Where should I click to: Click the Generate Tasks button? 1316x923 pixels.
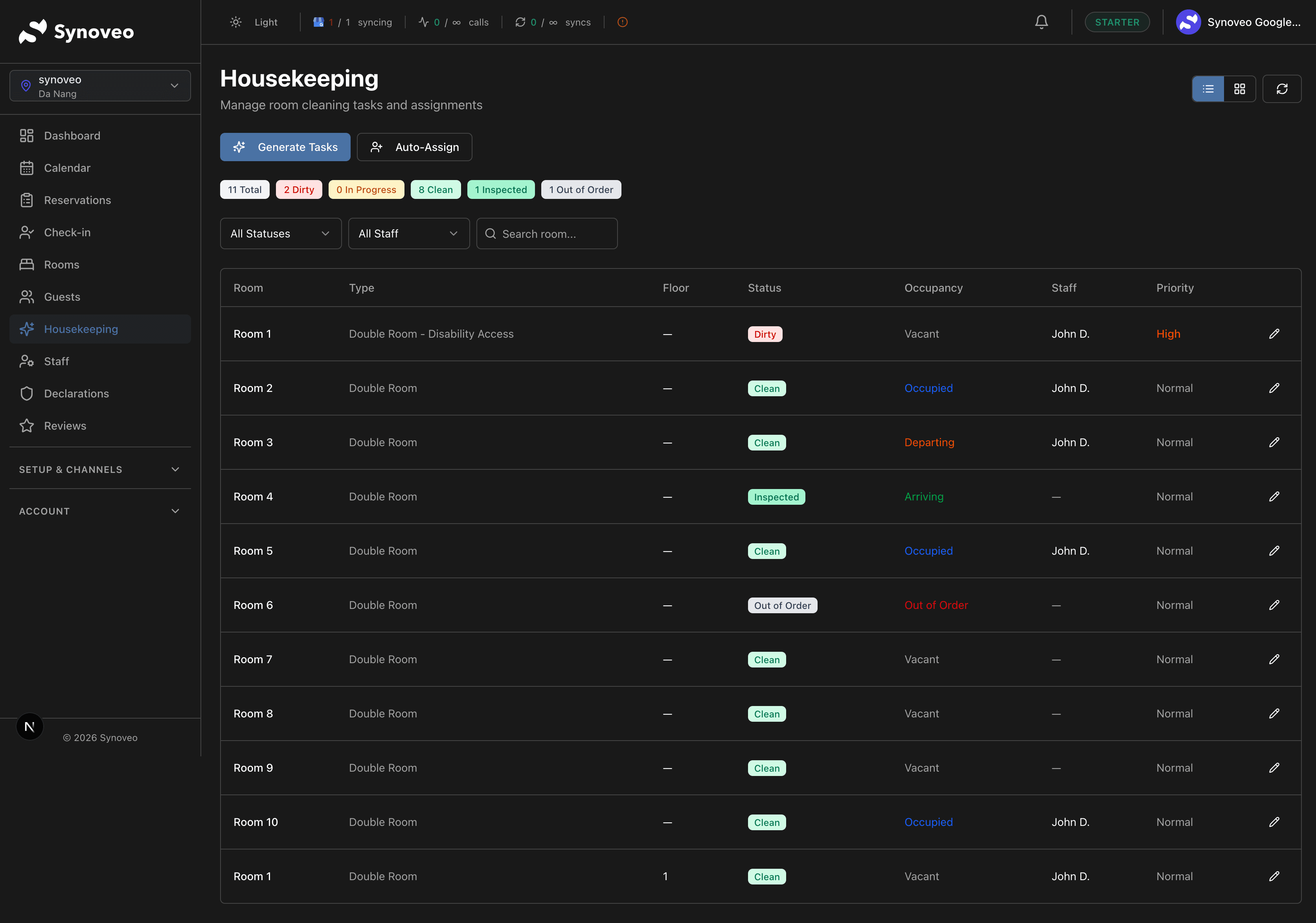pyautogui.click(x=285, y=147)
